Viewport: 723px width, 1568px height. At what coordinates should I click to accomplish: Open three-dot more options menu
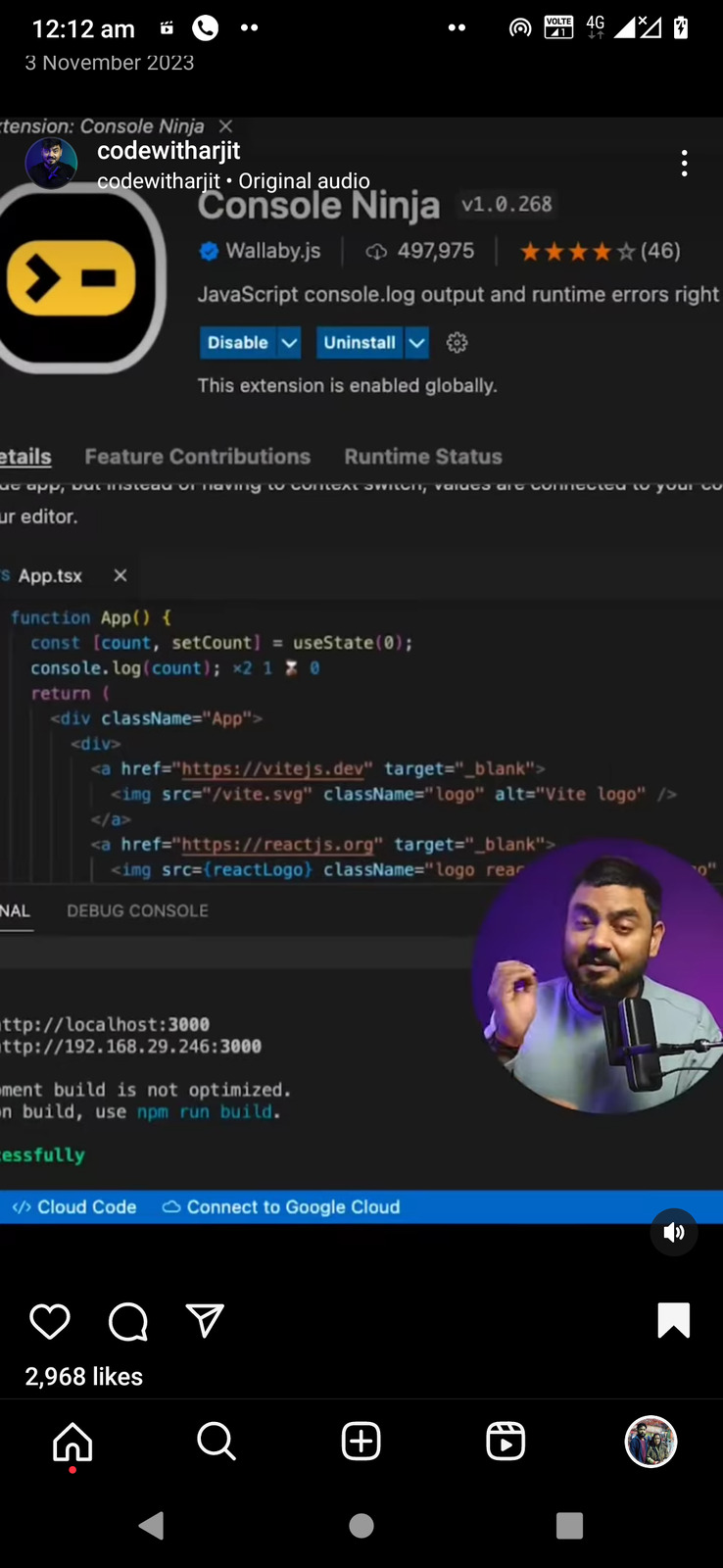[684, 164]
